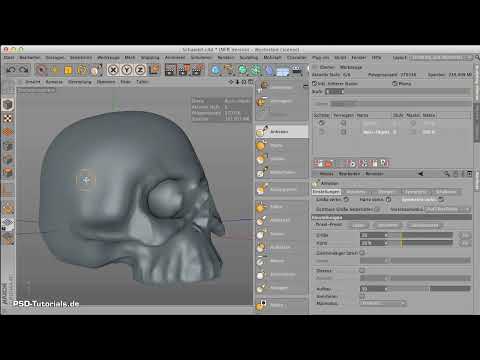Click the Verringern sculpt button

(x=282, y=101)
